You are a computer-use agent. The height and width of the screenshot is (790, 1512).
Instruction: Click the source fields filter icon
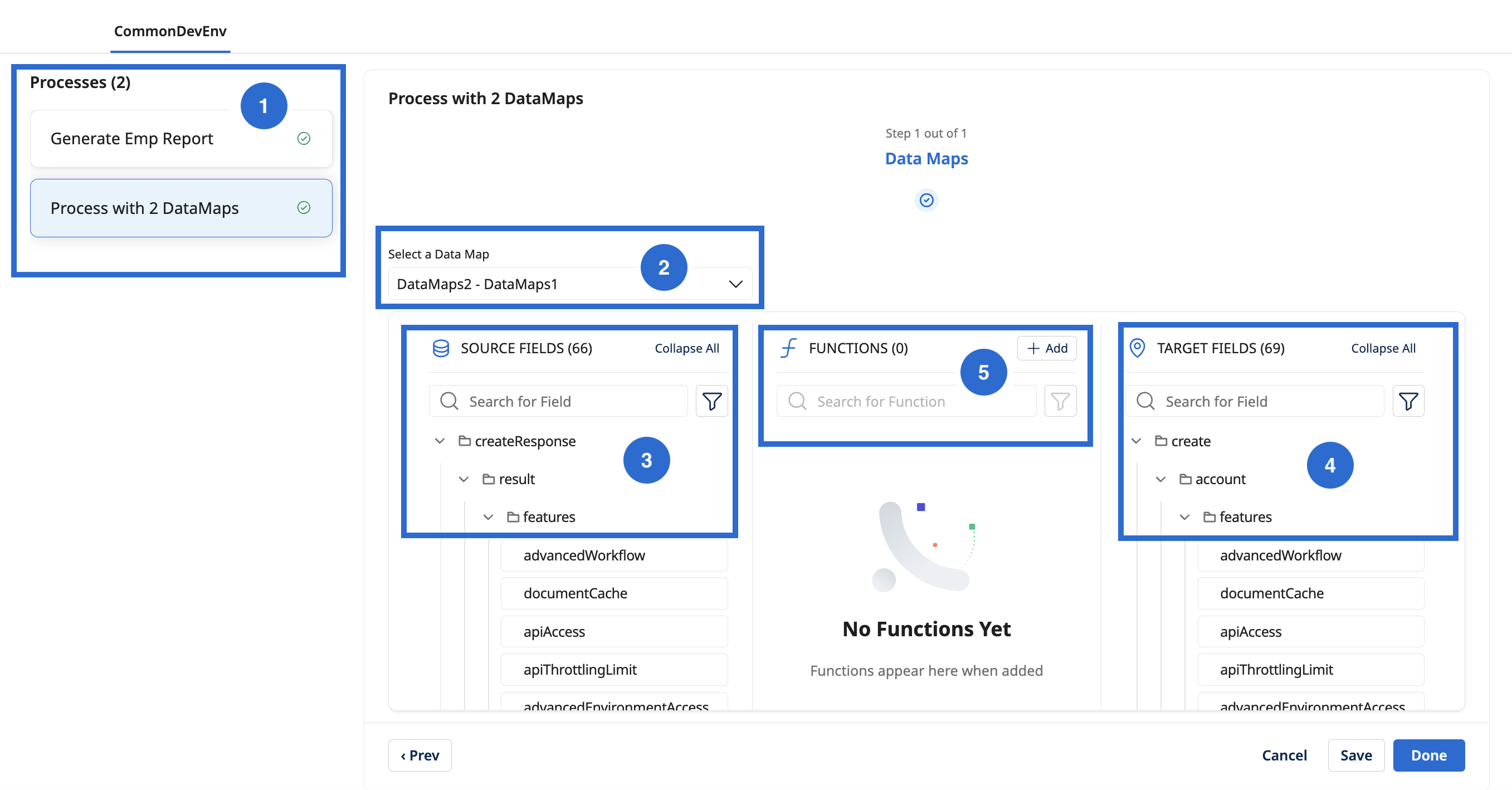pyautogui.click(x=711, y=402)
